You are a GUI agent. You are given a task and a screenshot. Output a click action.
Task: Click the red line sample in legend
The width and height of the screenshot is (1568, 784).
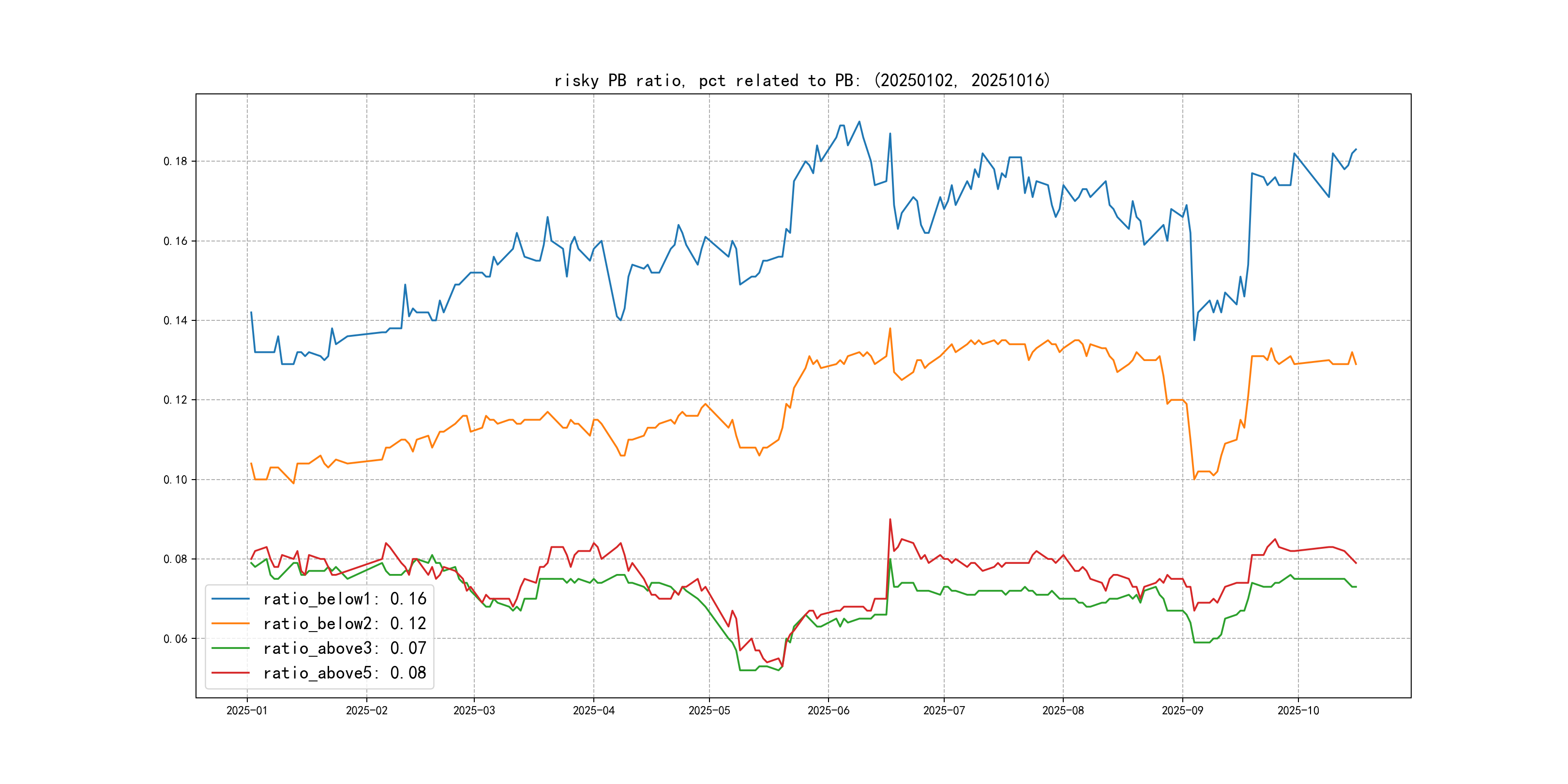230,673
